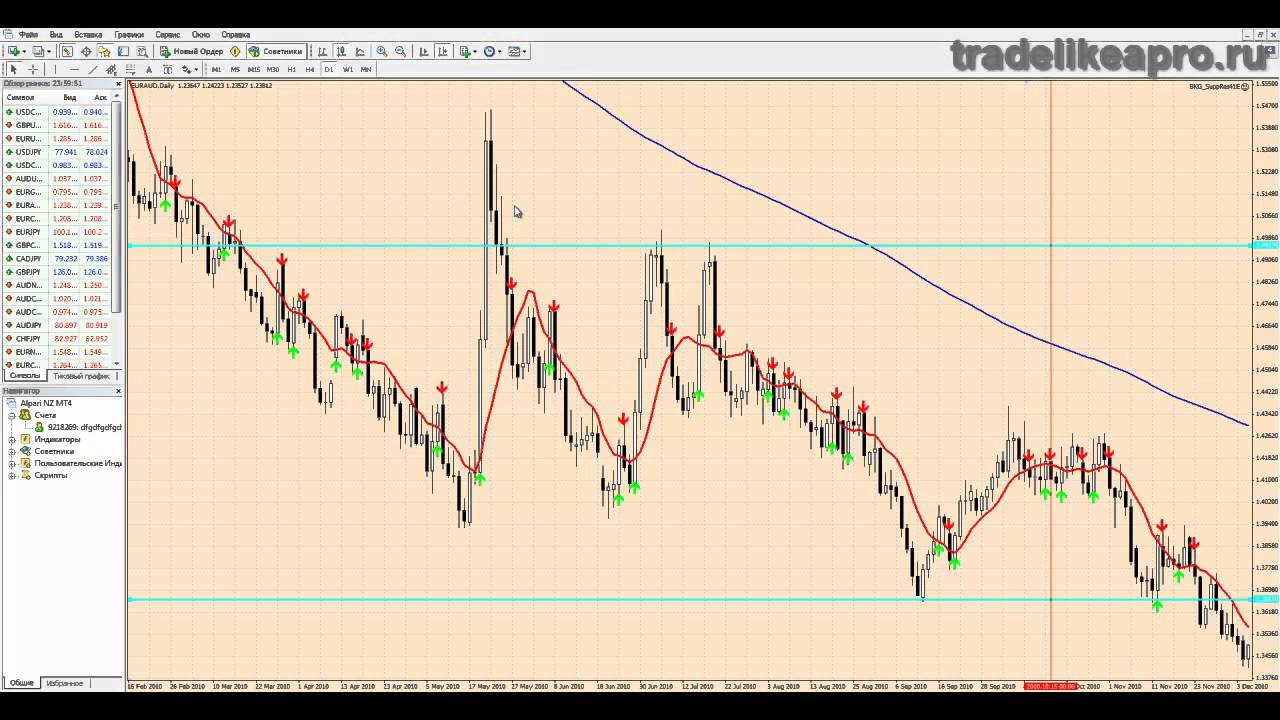Select the crosshair cursor tool
The height and width of the screenshot is (720, 1280).
[x=33, y=69]
